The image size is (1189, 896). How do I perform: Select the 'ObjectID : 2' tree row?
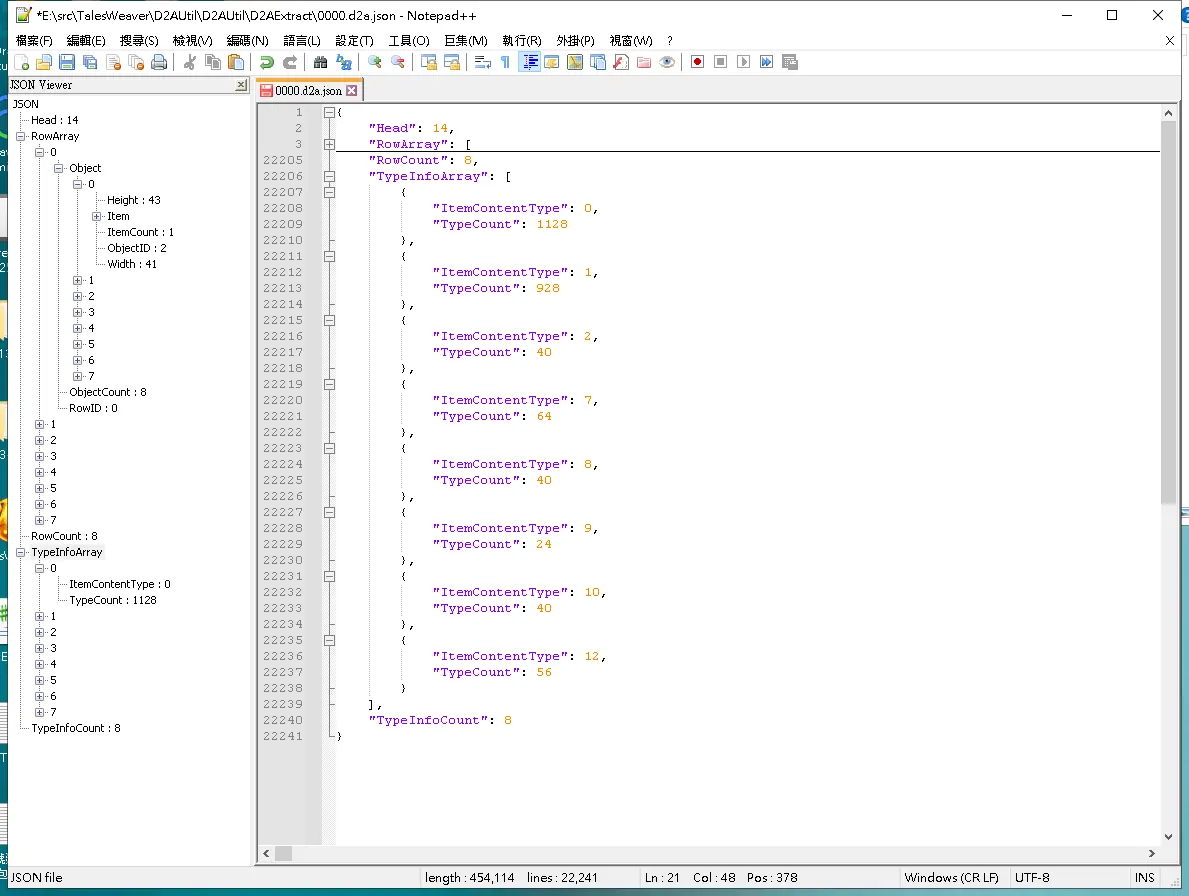click(136, 248)
